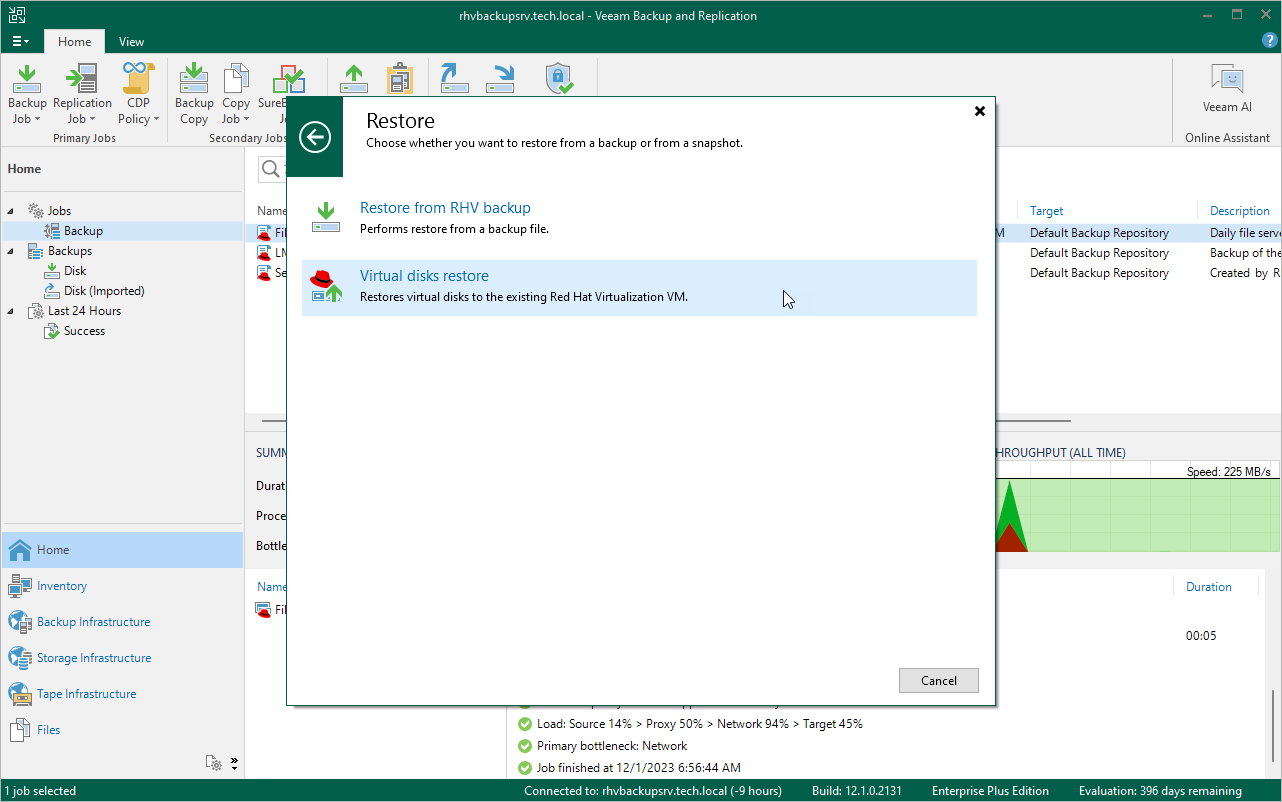Open the Tape Infrastructure view
This screenshot has height=802, width=1282.
[122, 694]
